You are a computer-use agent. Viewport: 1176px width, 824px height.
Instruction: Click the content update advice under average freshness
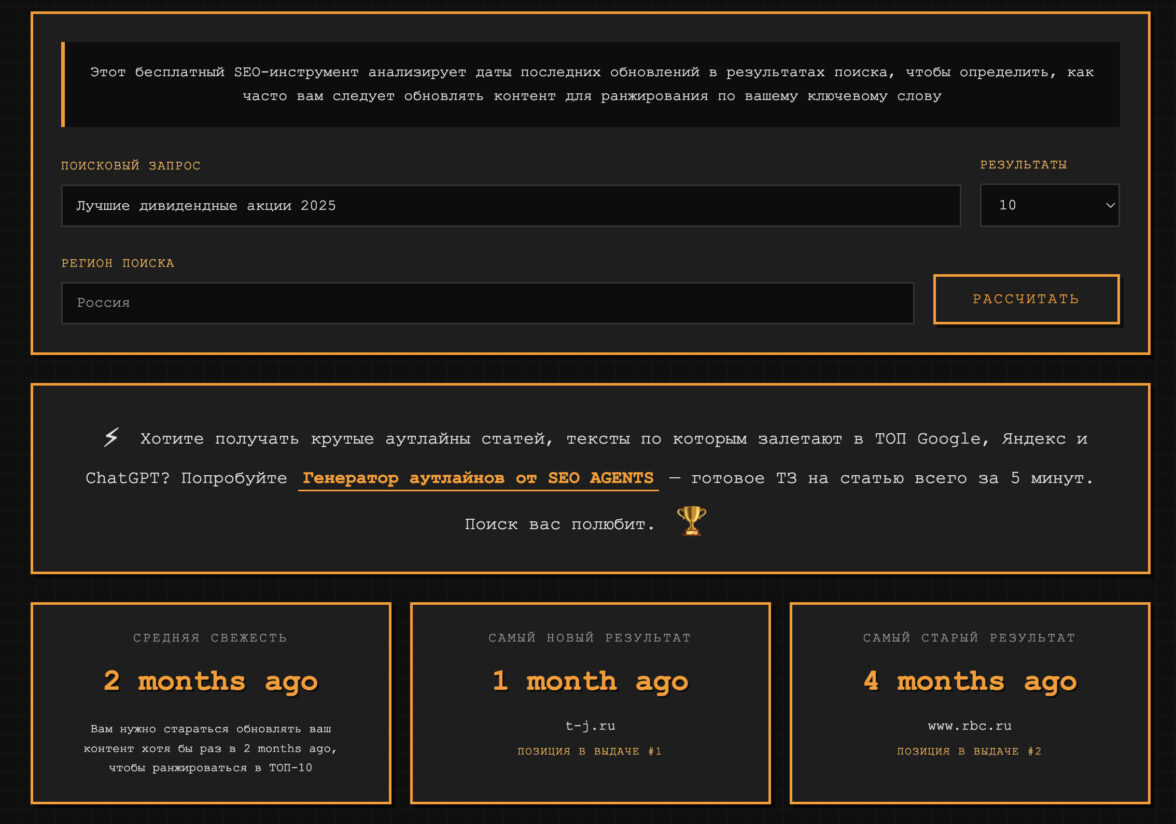coord(210,748)
